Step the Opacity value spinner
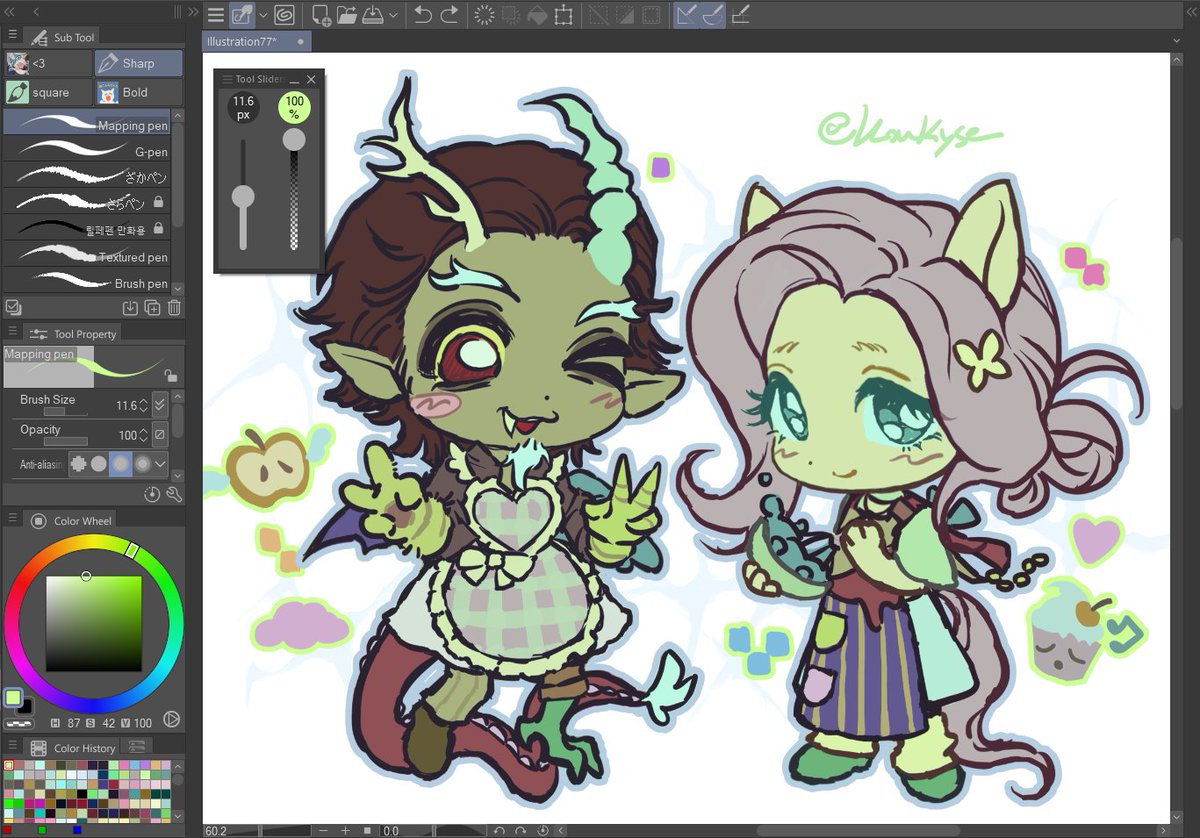The image size is (1200, 838). 144,435
